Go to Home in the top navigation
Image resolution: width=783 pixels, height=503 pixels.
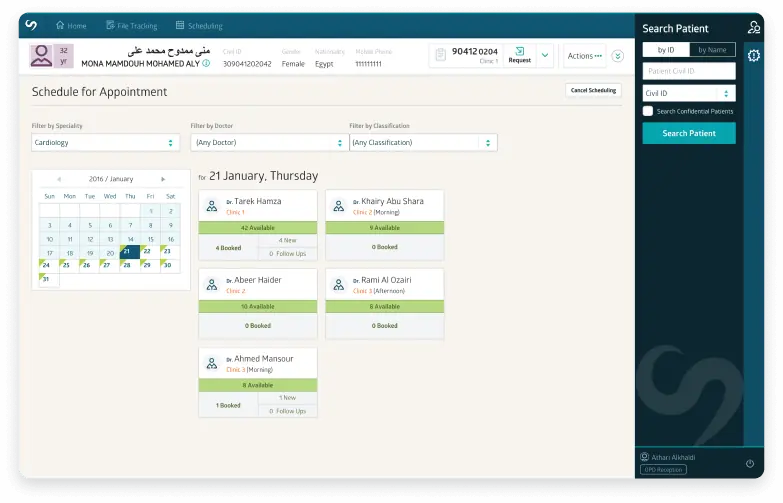71,25
